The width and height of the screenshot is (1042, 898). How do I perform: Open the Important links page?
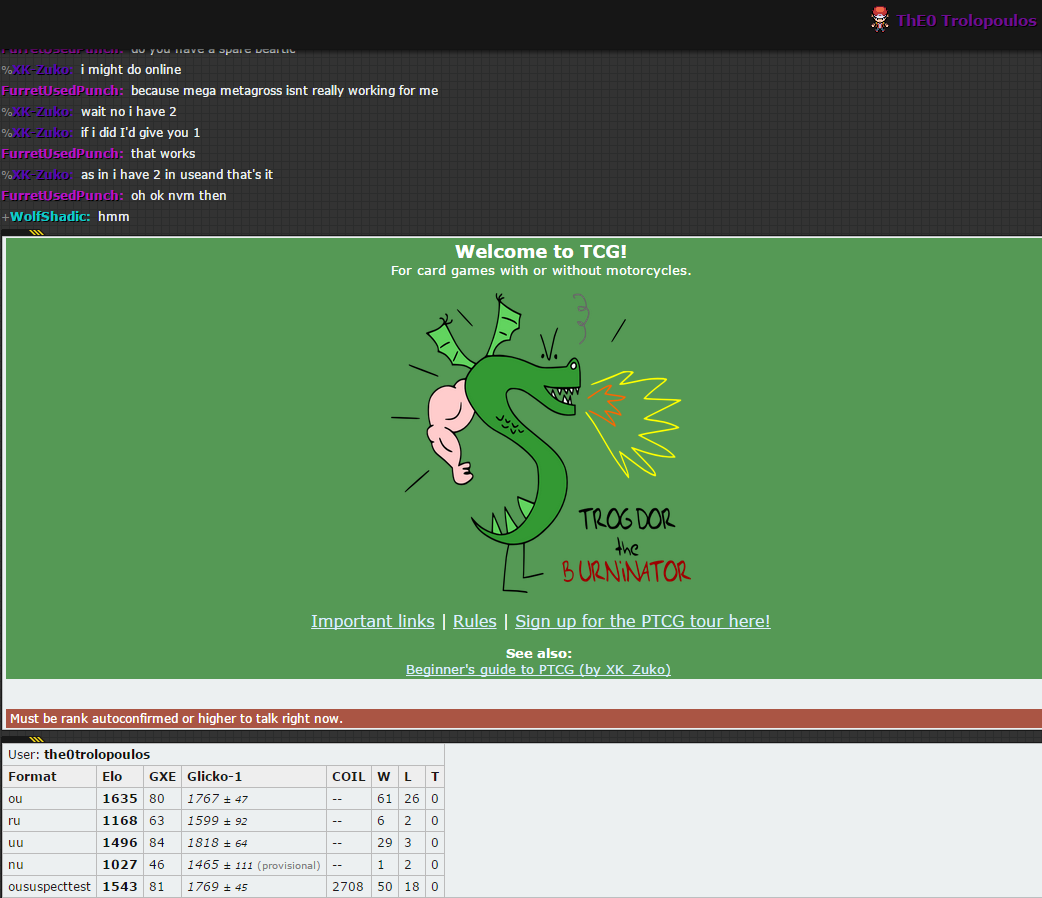point(372,621)
